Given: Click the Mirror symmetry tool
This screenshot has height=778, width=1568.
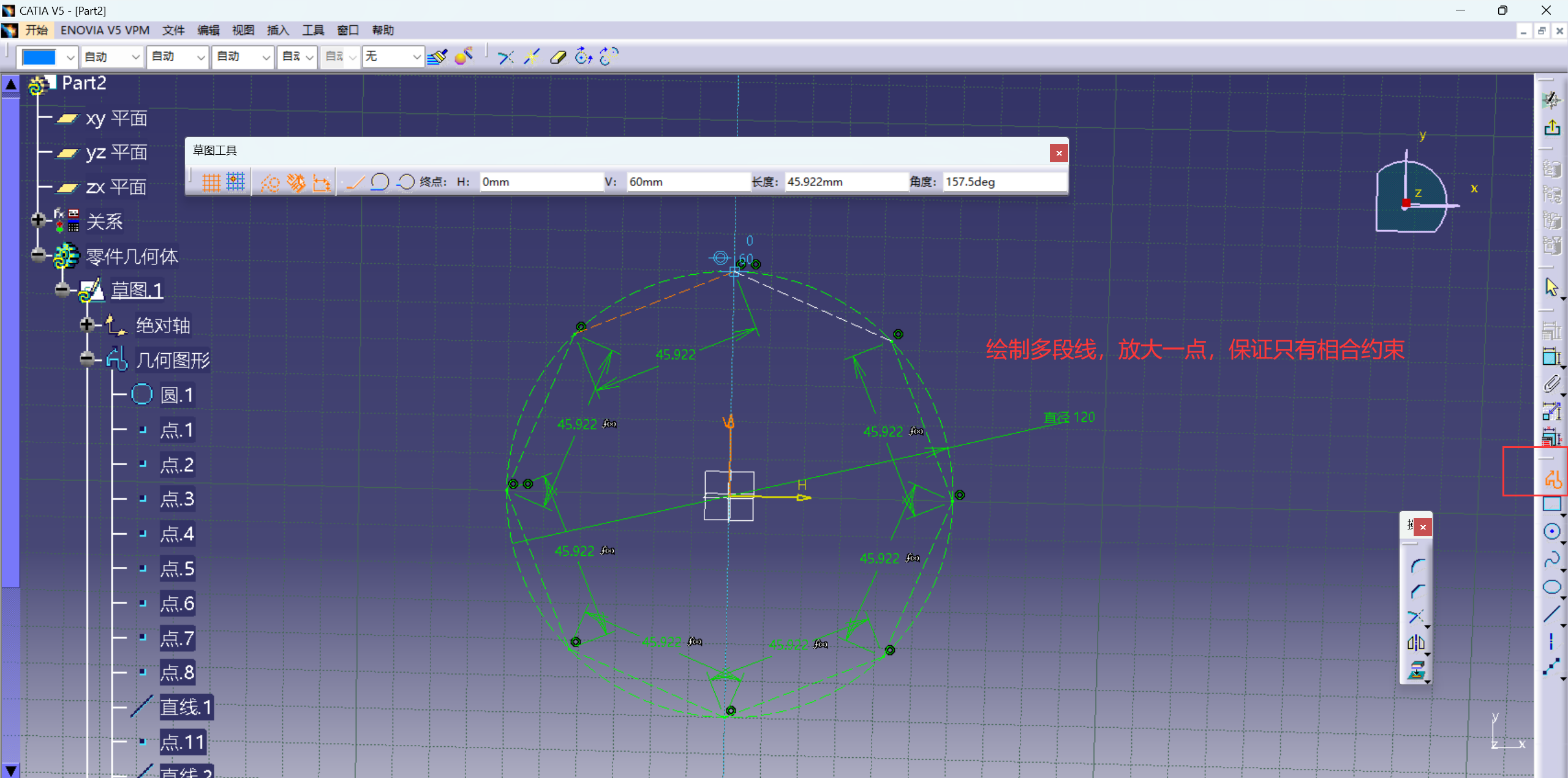Looking at the screenshot, I should [x=1415, y=643].
